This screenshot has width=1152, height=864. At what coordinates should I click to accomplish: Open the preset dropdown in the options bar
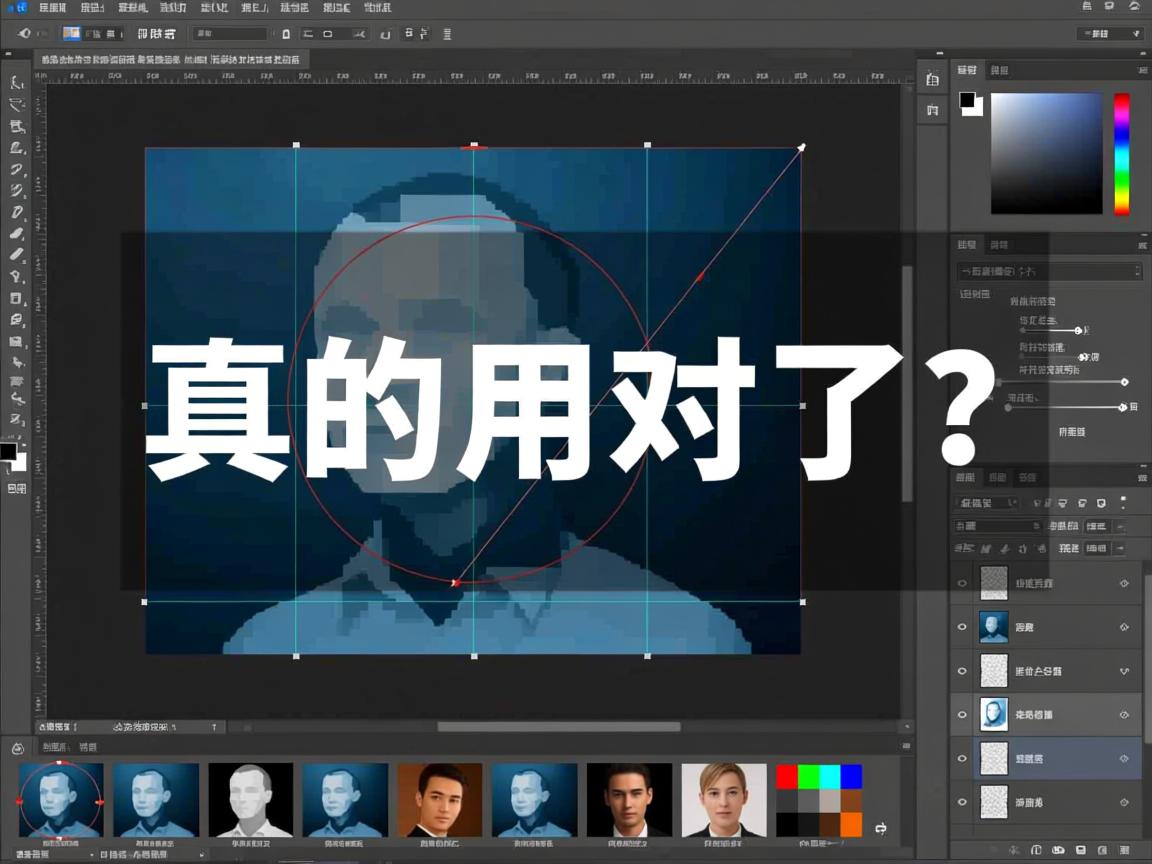point(228,33)
